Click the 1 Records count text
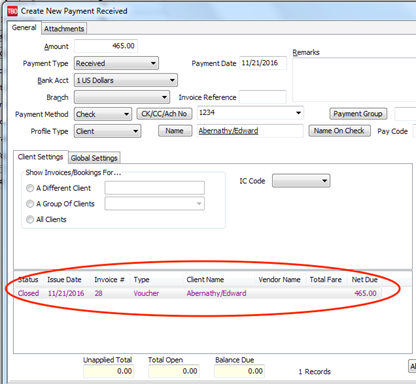416x384 pixels. point(315,371)
